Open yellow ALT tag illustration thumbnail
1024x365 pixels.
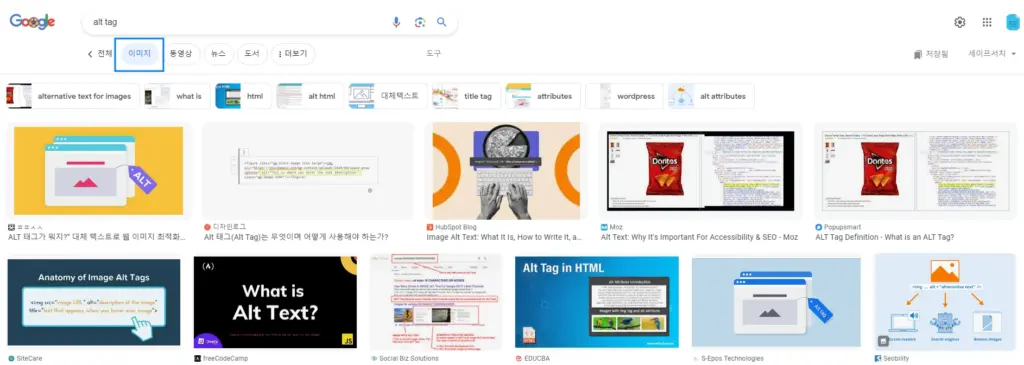point(99,171)
